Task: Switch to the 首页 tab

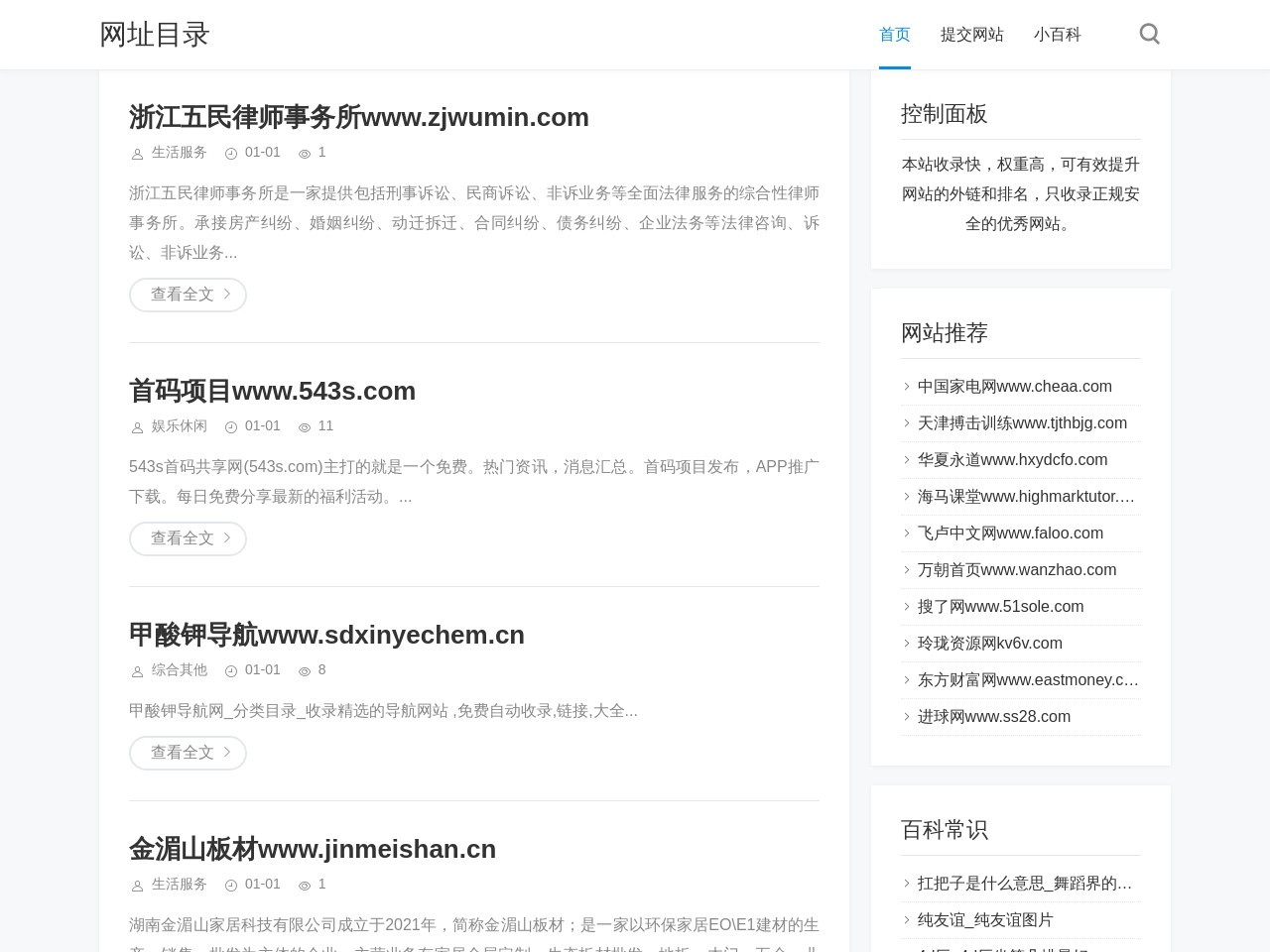Action: coord(894,35)
